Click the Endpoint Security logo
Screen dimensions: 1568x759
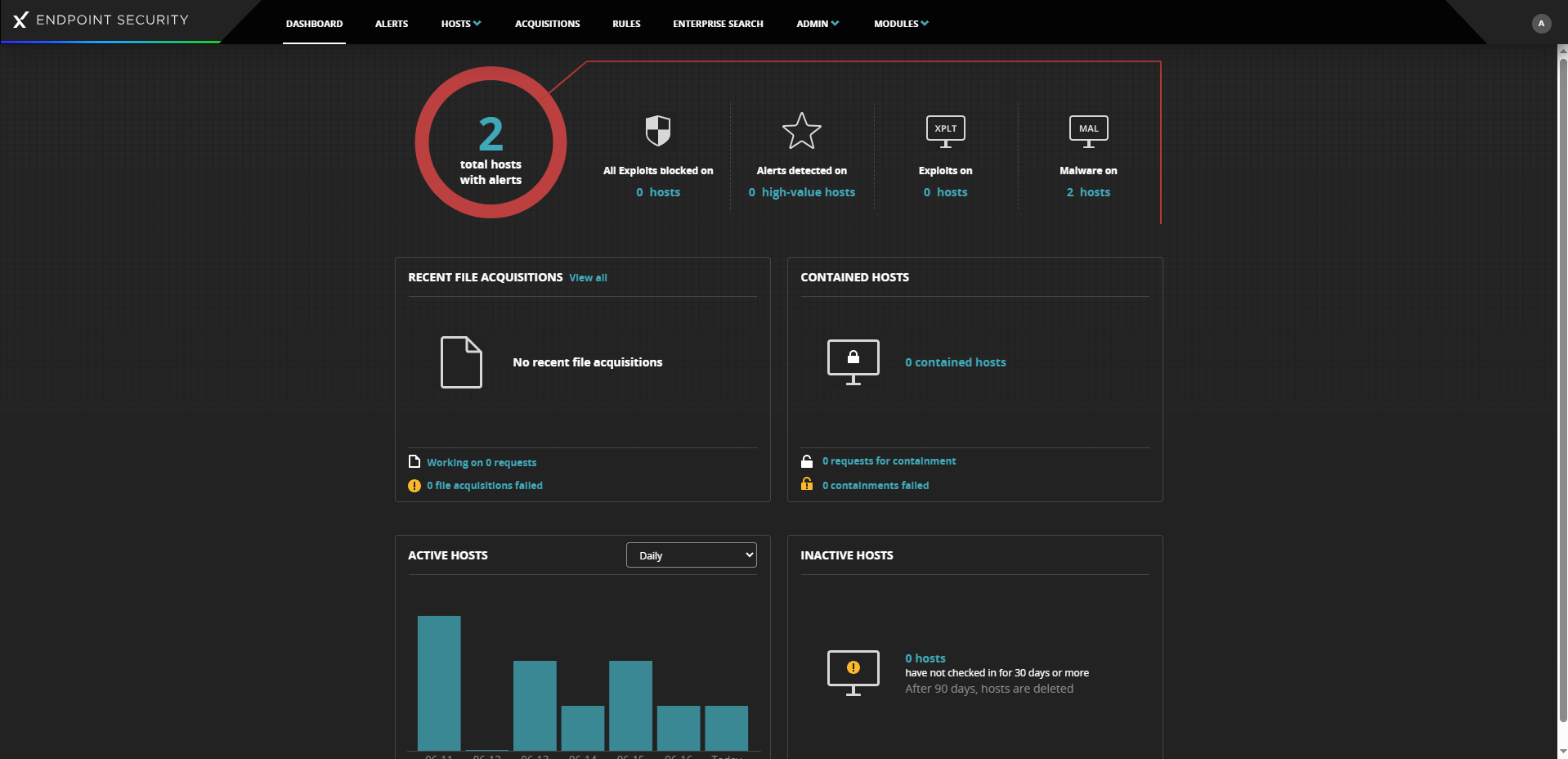tap(101, 20)
